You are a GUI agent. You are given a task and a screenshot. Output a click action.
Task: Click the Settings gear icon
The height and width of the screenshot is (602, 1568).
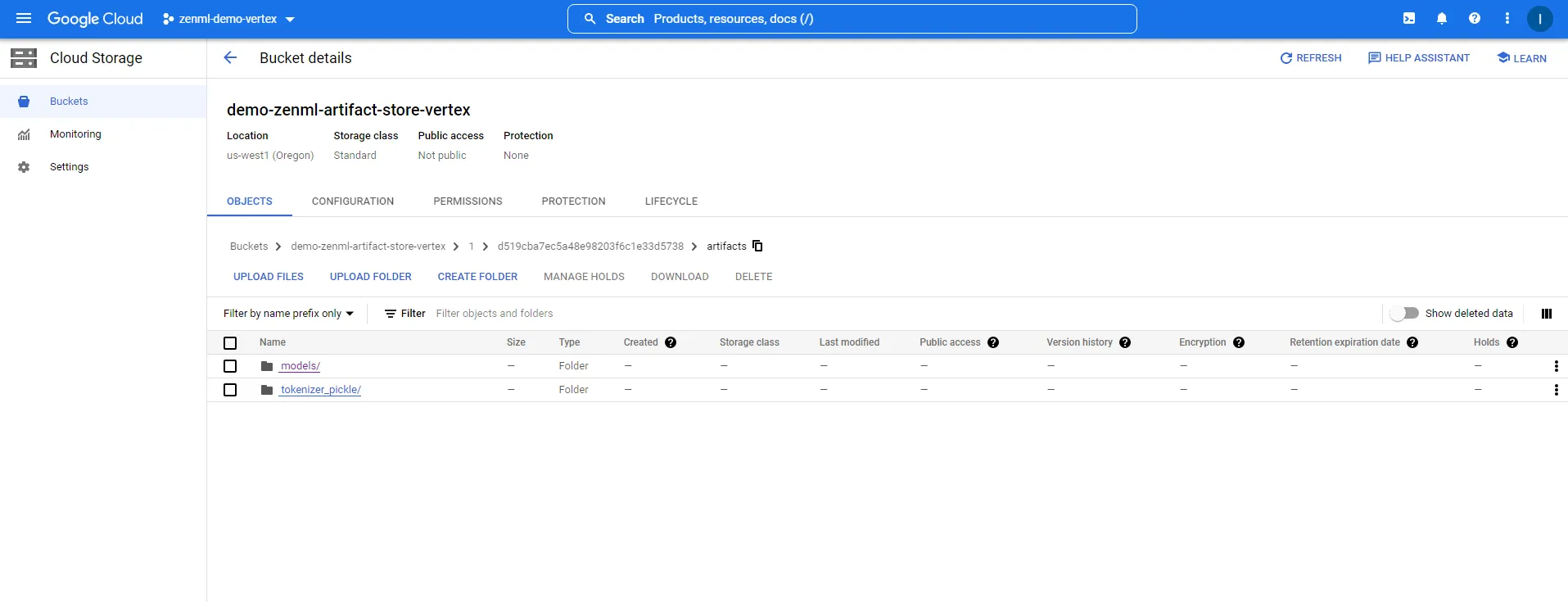click(x=24, y=167)
